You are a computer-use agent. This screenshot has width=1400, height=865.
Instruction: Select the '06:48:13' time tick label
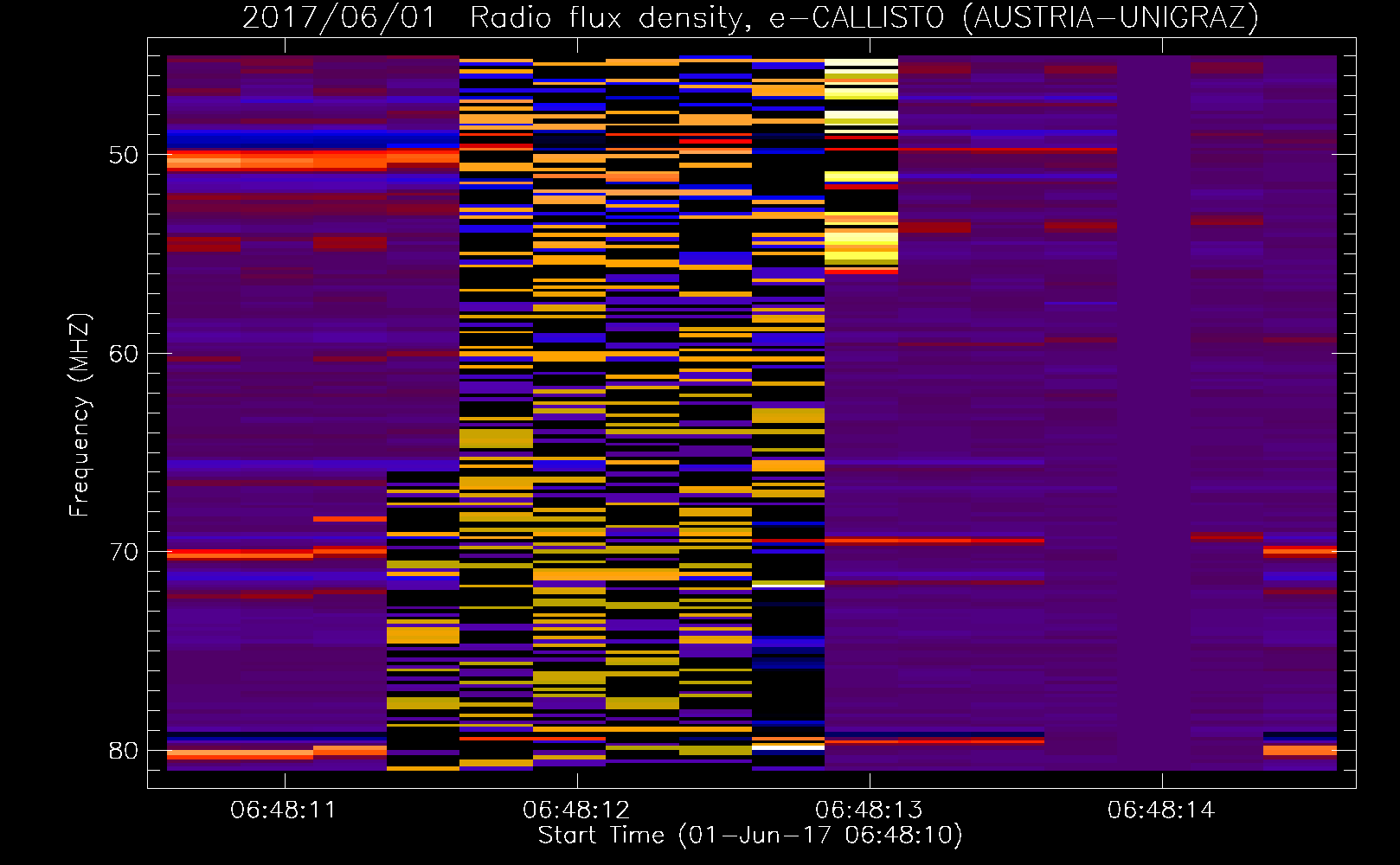[x=869, y=810]
